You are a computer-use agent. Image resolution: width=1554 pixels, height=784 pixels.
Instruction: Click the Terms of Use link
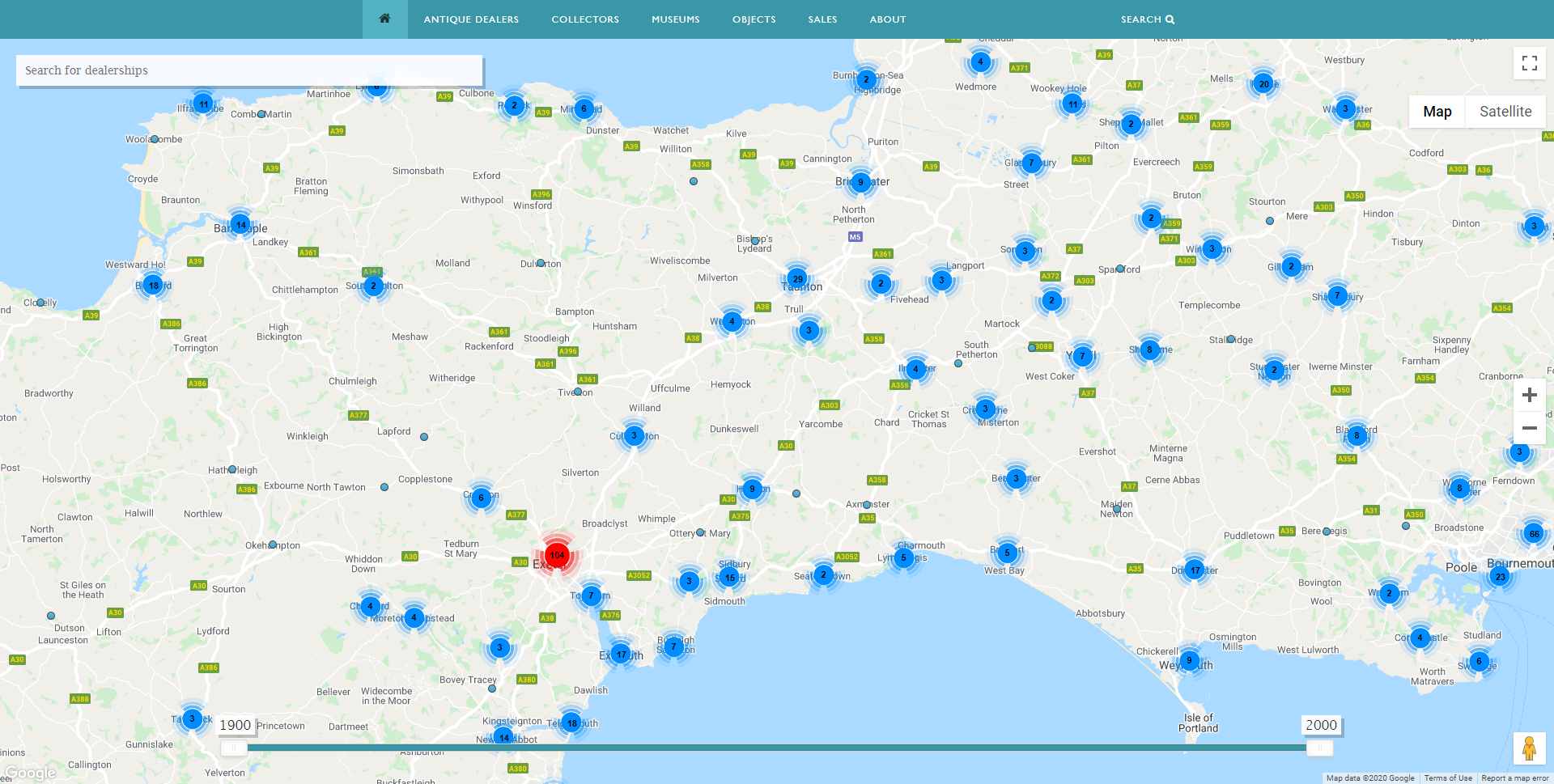click(1448, 778)
